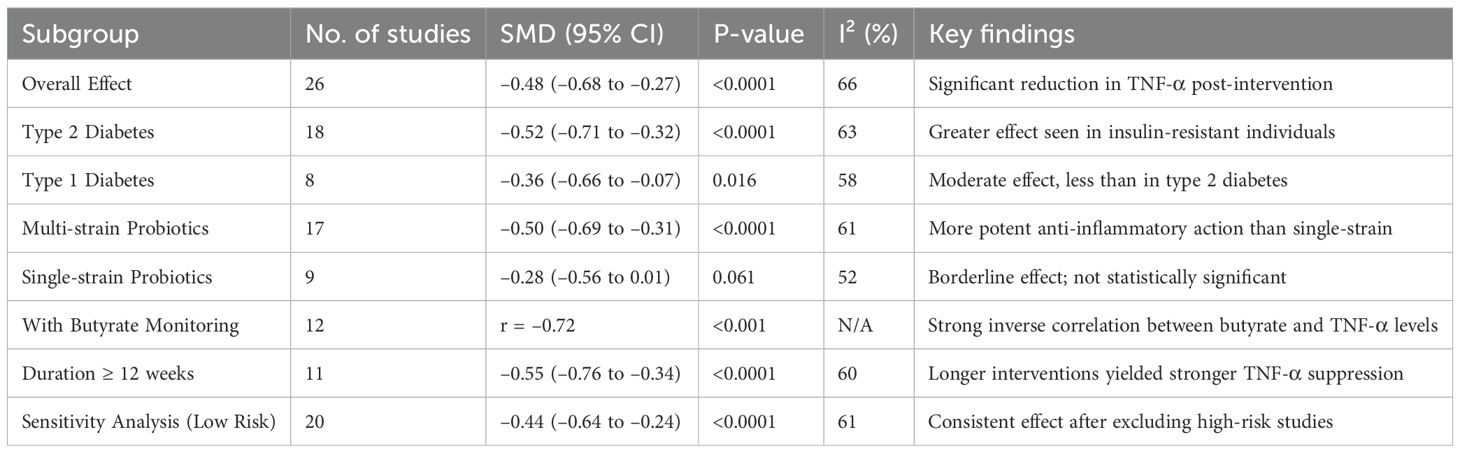Click the −0.48 (−0.68 to −0.27) cell
The width and height of the screenshot is (1460, 453).
click(591, 84)
